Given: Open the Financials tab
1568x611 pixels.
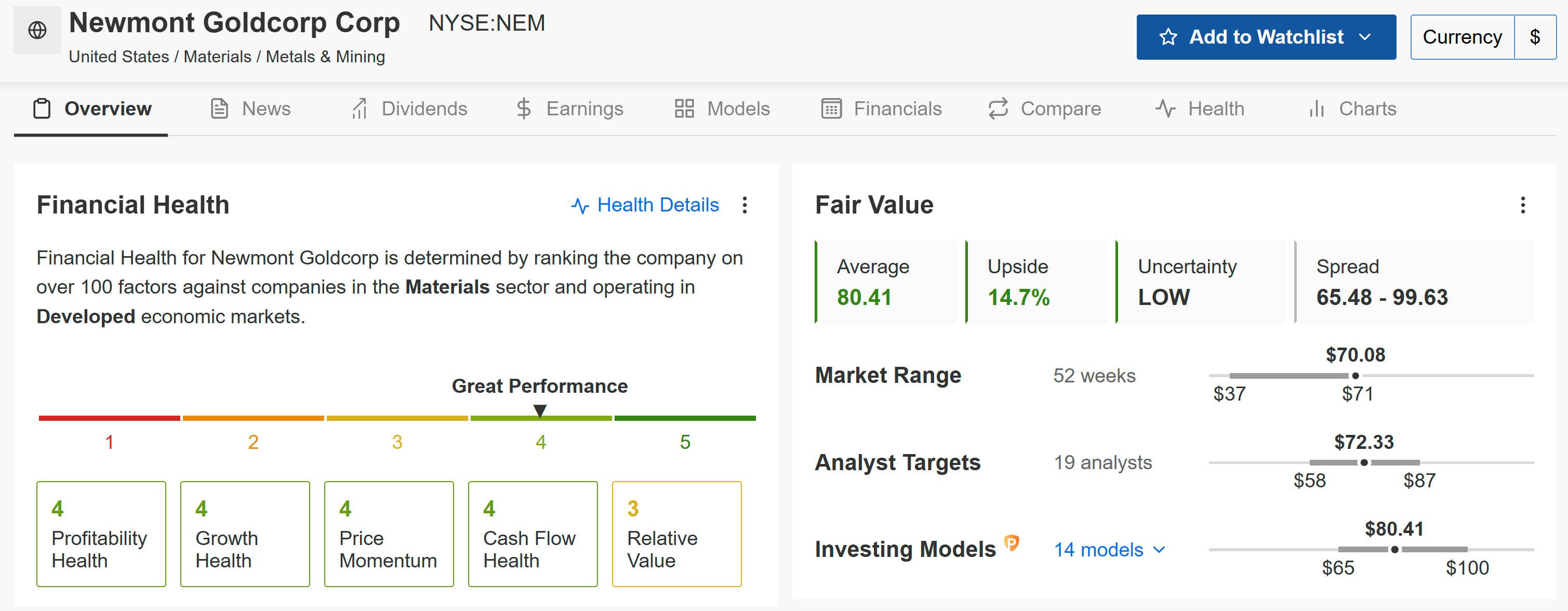Looking at the screenshot, I should click(x=881, y=109).
